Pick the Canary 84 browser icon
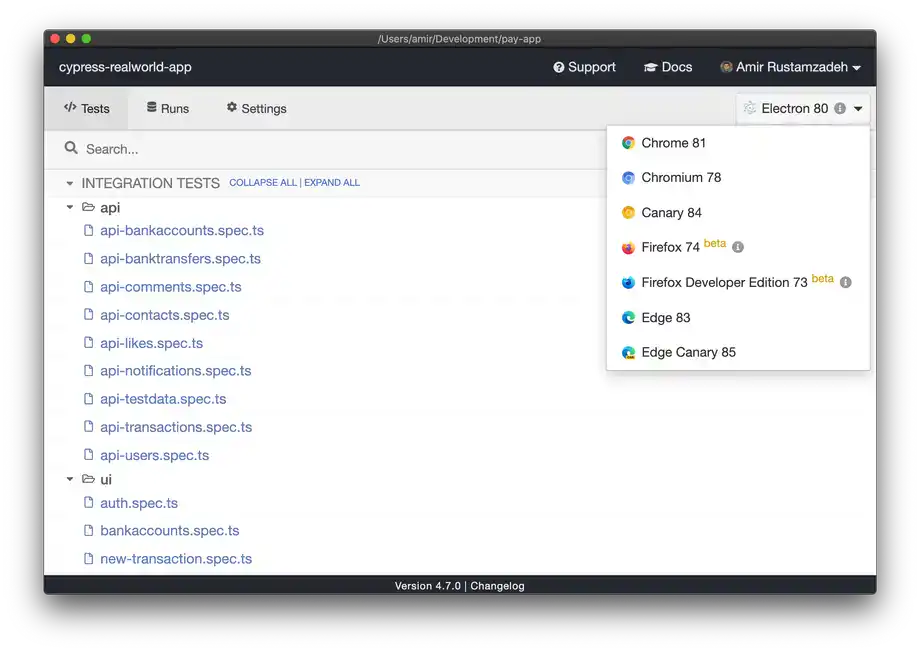920x652 pixels. 628,212
